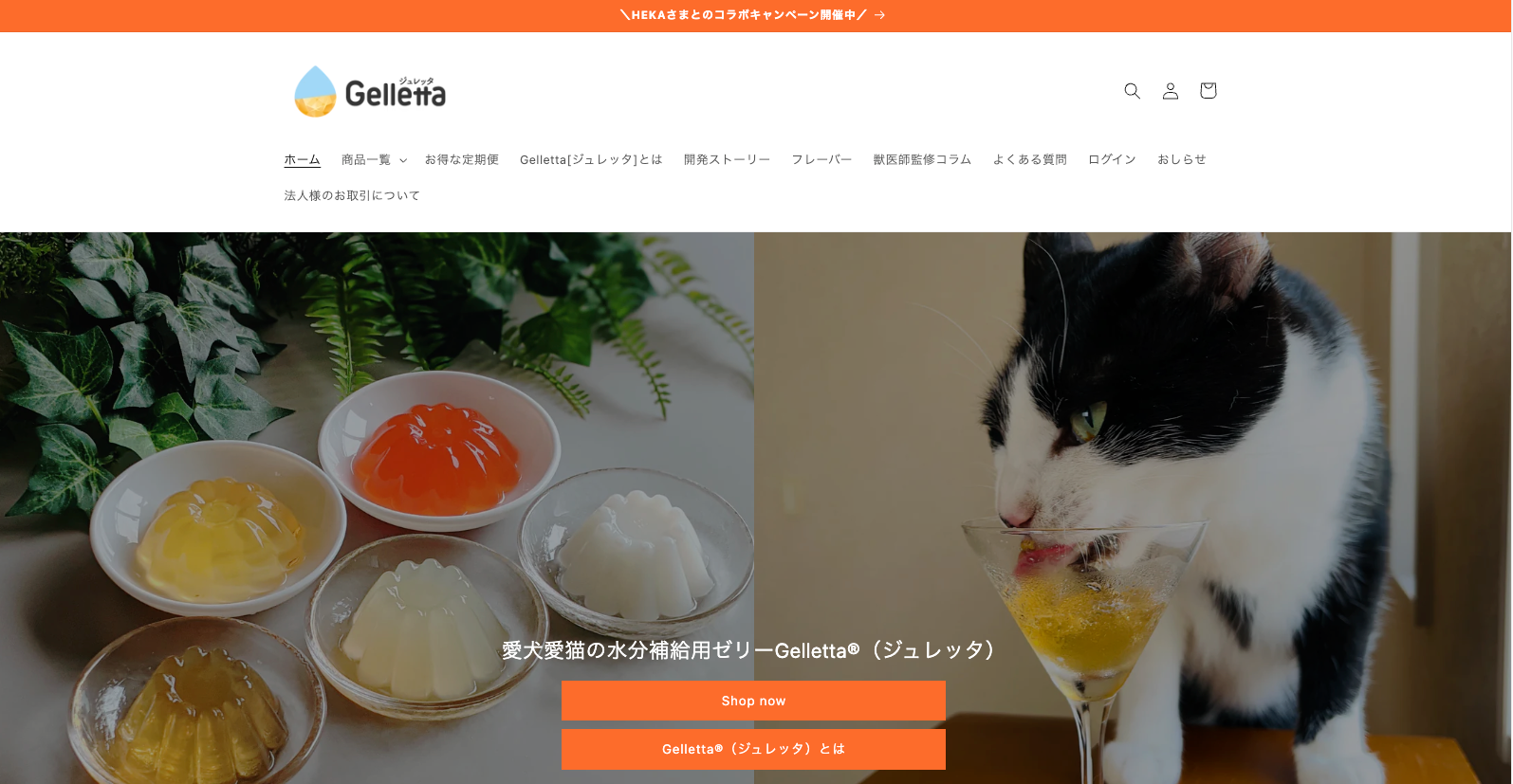Click the Gelletta water-drop logo
The height and width of the screenshot is (784, 1513).
point(370,91)
